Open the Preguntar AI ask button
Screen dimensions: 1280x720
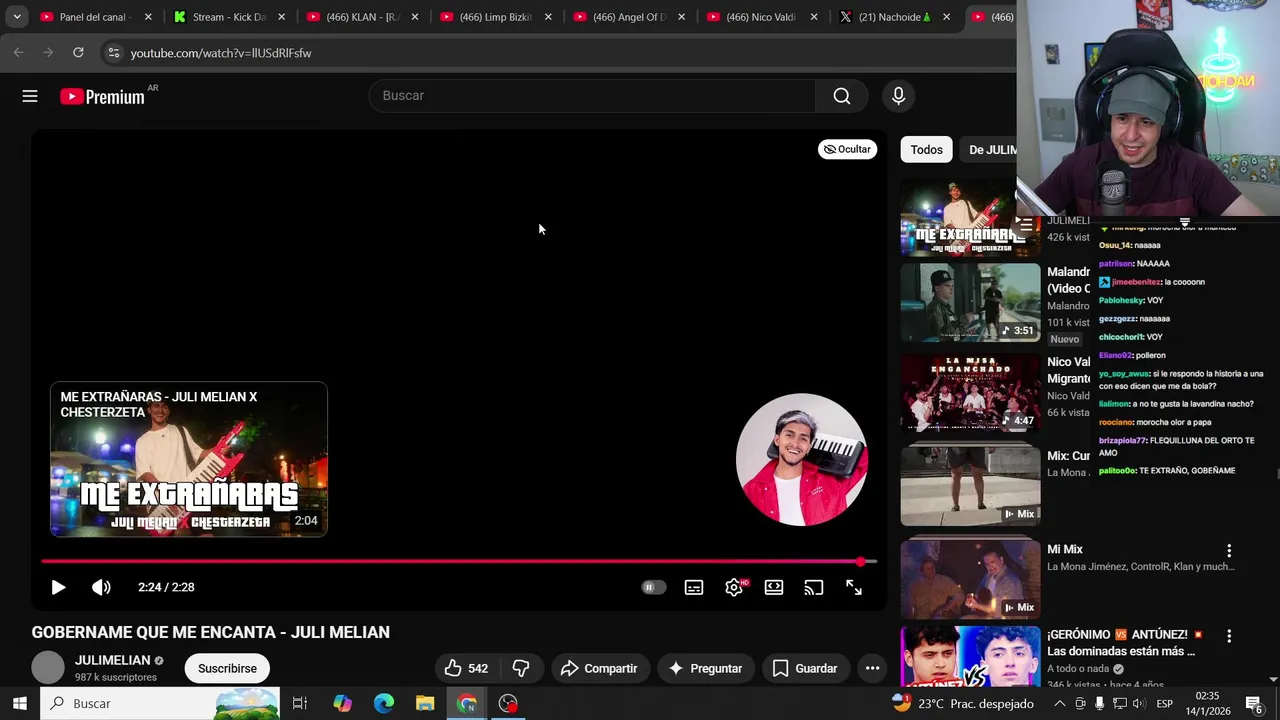click(x=706, y=668)
